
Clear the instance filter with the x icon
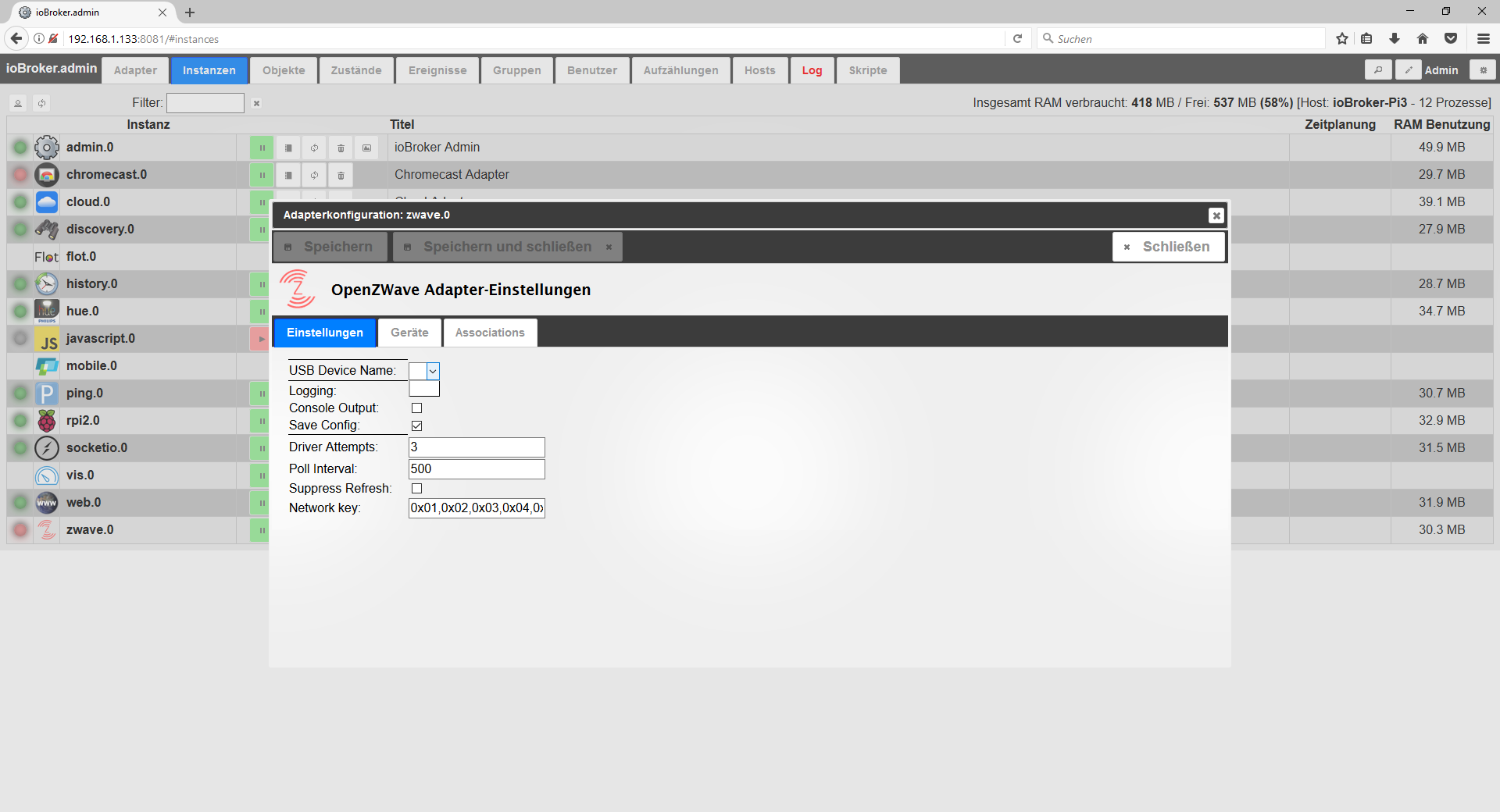256,103
